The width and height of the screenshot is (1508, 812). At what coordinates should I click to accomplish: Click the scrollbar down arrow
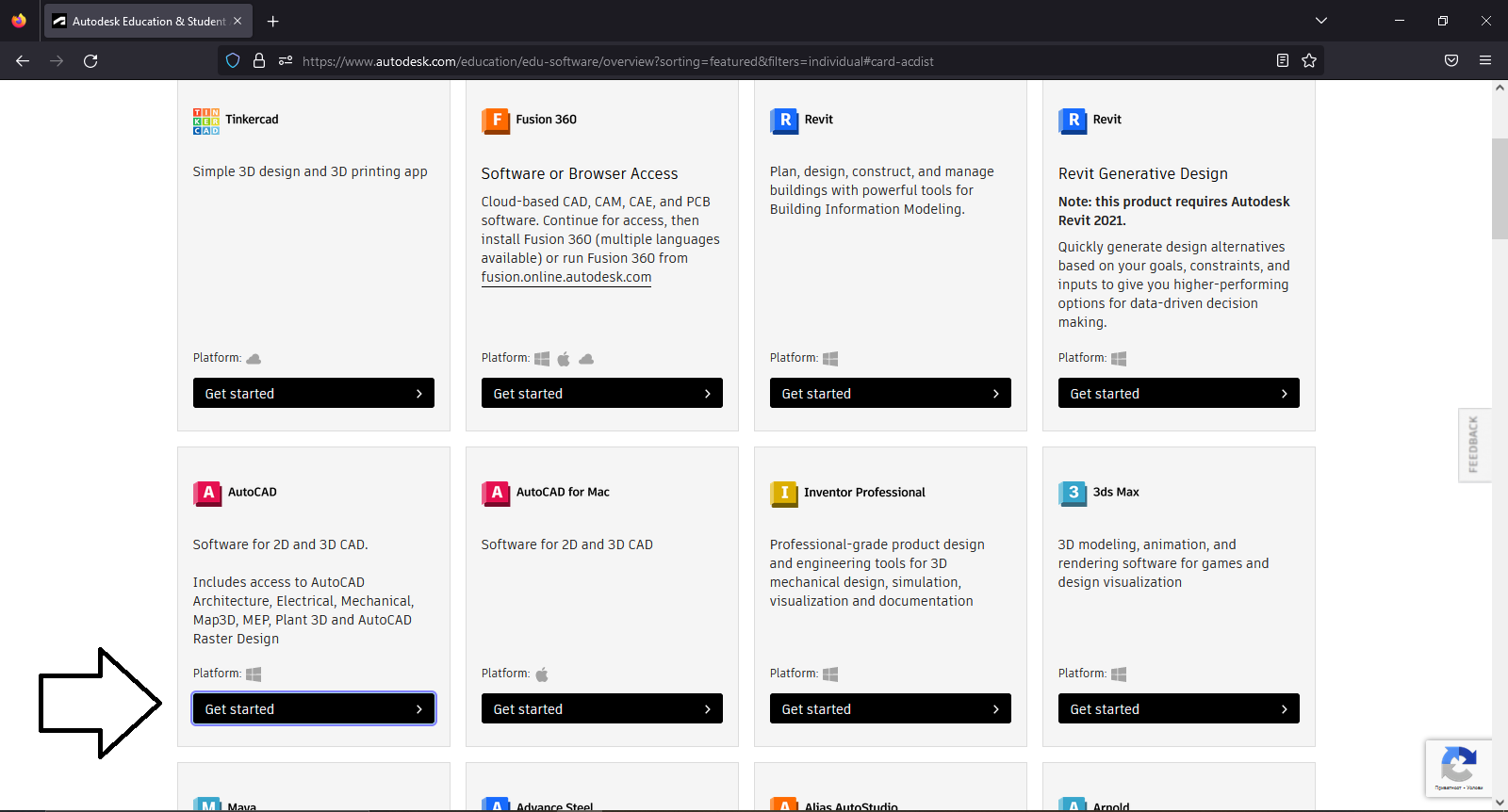point(1500,803)
